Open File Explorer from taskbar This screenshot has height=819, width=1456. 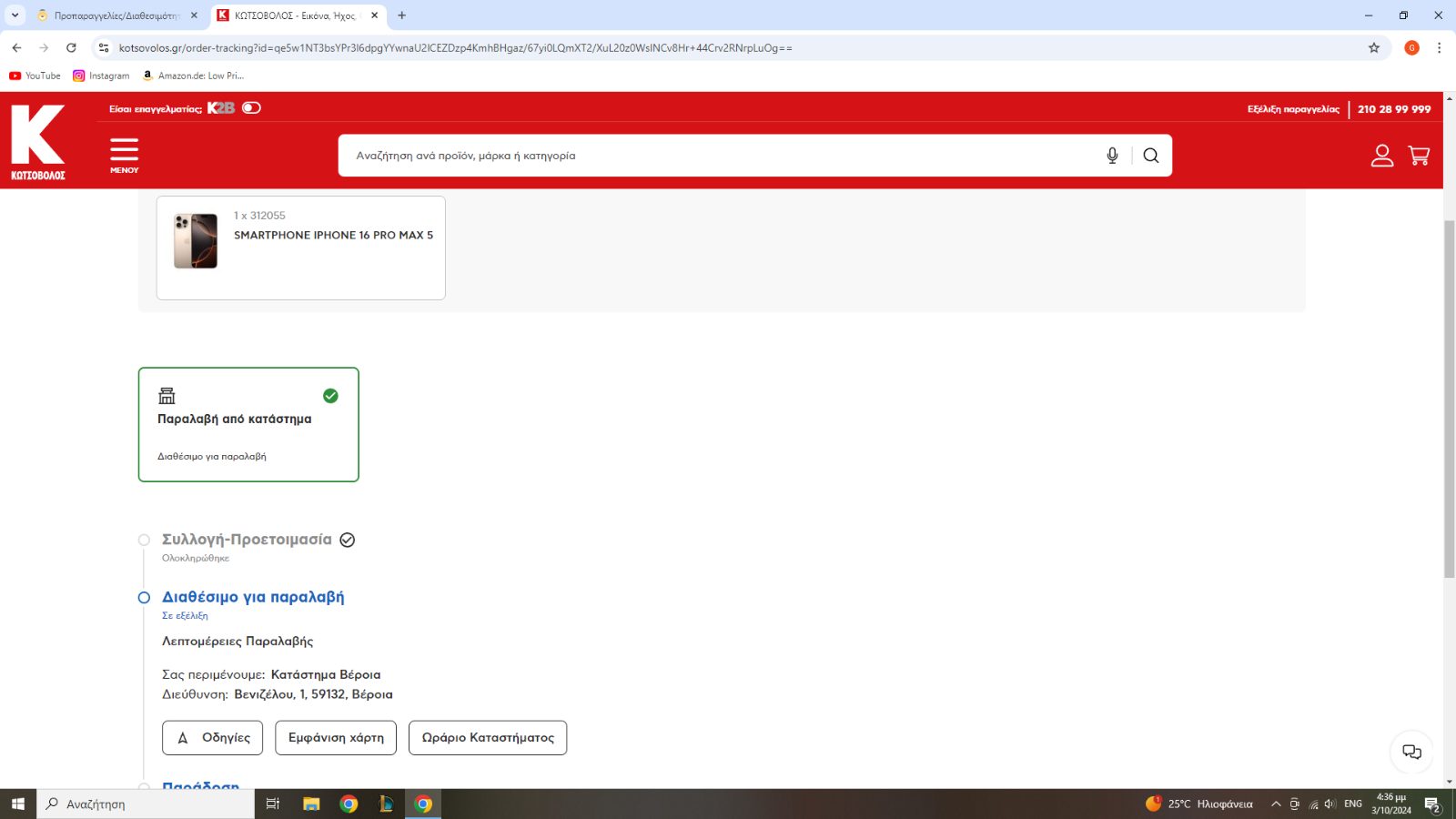point(311,804)
